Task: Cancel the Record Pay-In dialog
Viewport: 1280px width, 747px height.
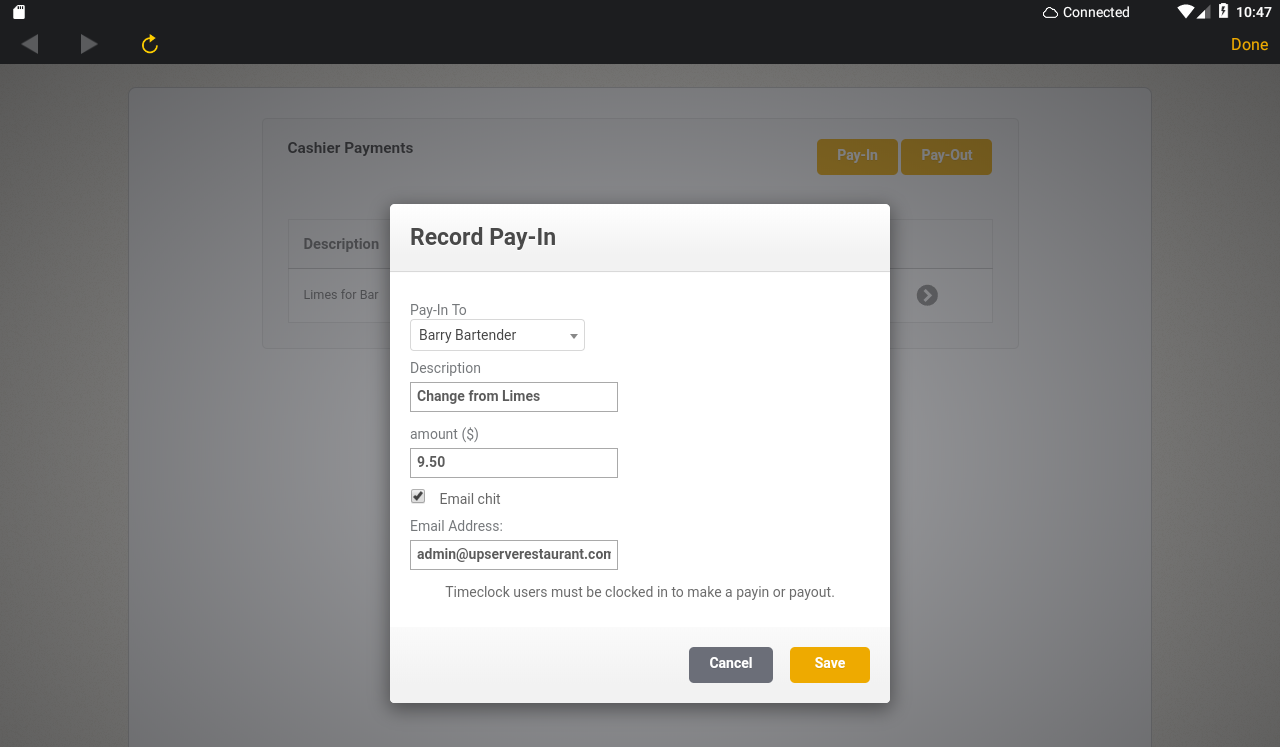Action: pyautogui.click(x=730, y=664)
